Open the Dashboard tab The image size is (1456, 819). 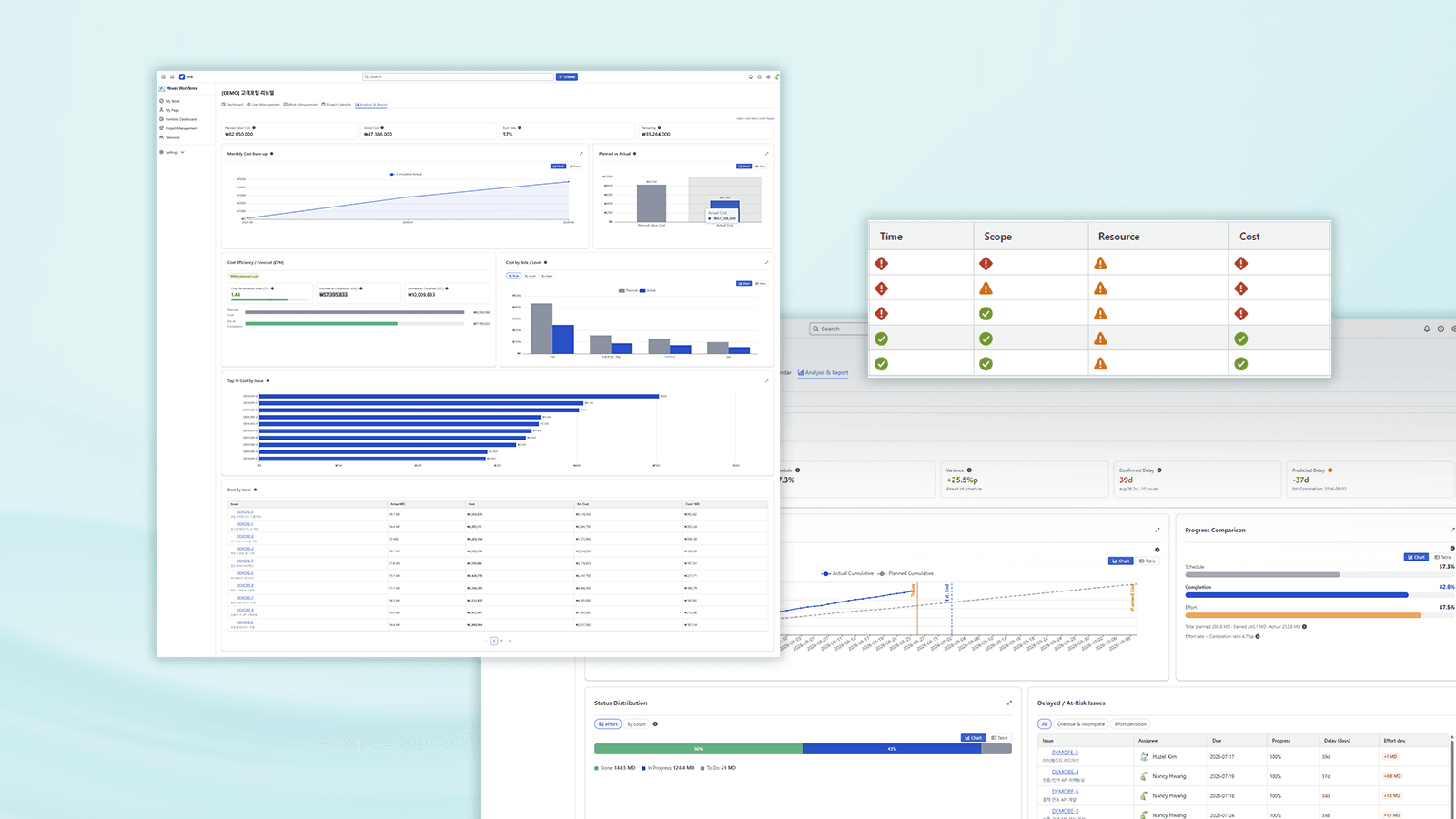[x=233, y=105]
